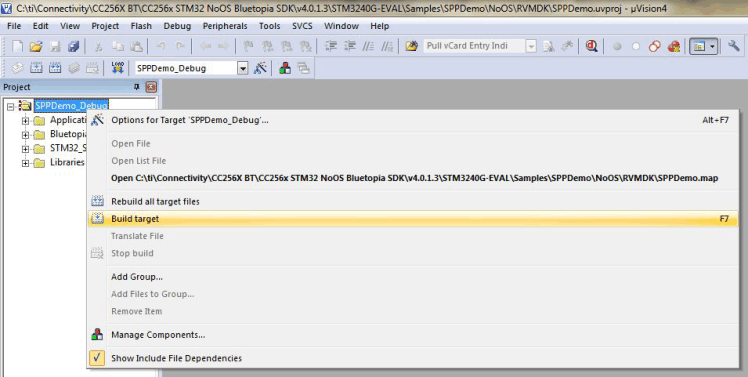Click the Navigate Forwards arrow icon
The height and width of the screenshot is (377, 748).
pos(223,46)
